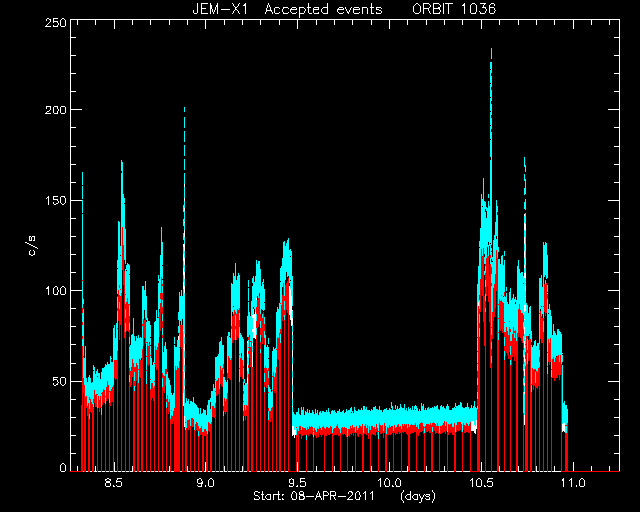Image resolution: width=640 pixels, height=512 pixels.
Task: Click the y-axis tick label 0
Action: click(x=63, y=467)
